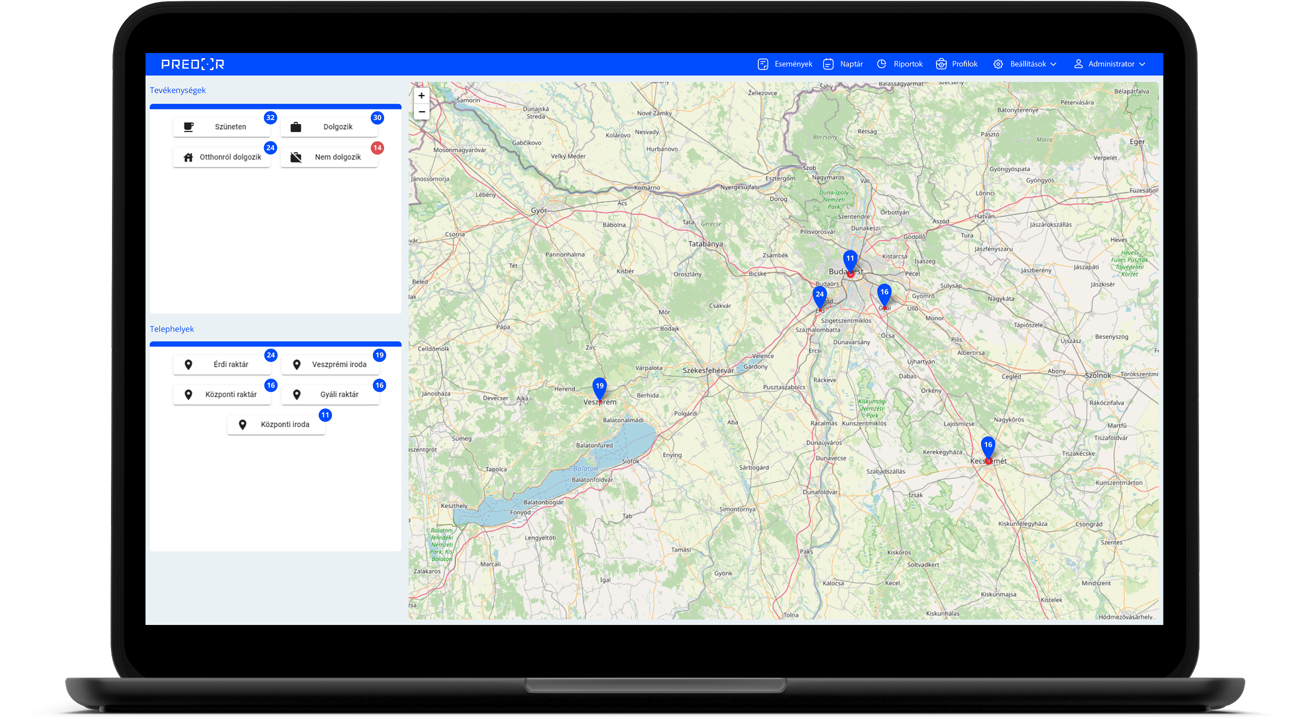
Task: Select the Szüneten activity button
Action: click(221, 127)
